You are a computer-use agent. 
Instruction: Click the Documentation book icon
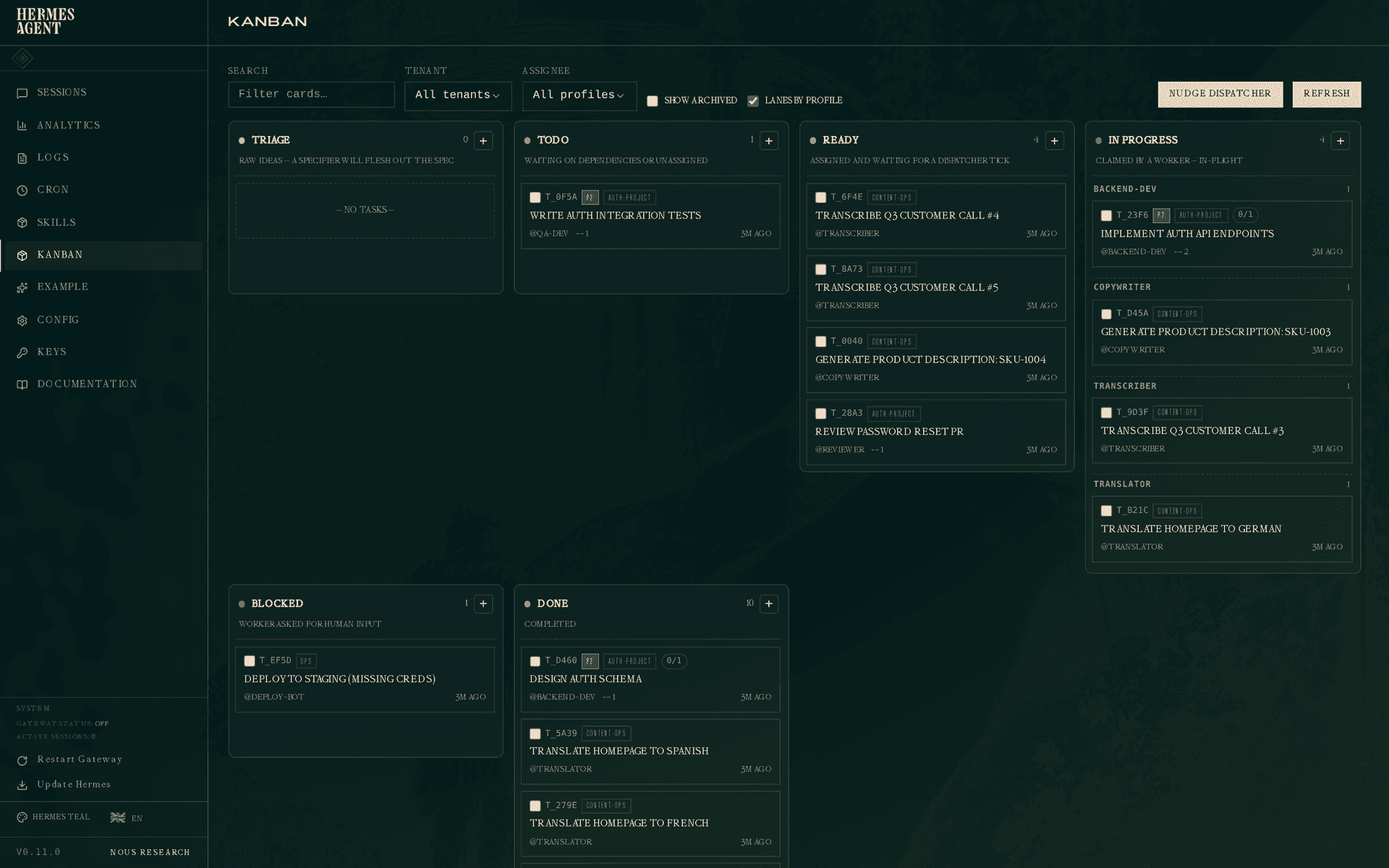tap(22, 385)
